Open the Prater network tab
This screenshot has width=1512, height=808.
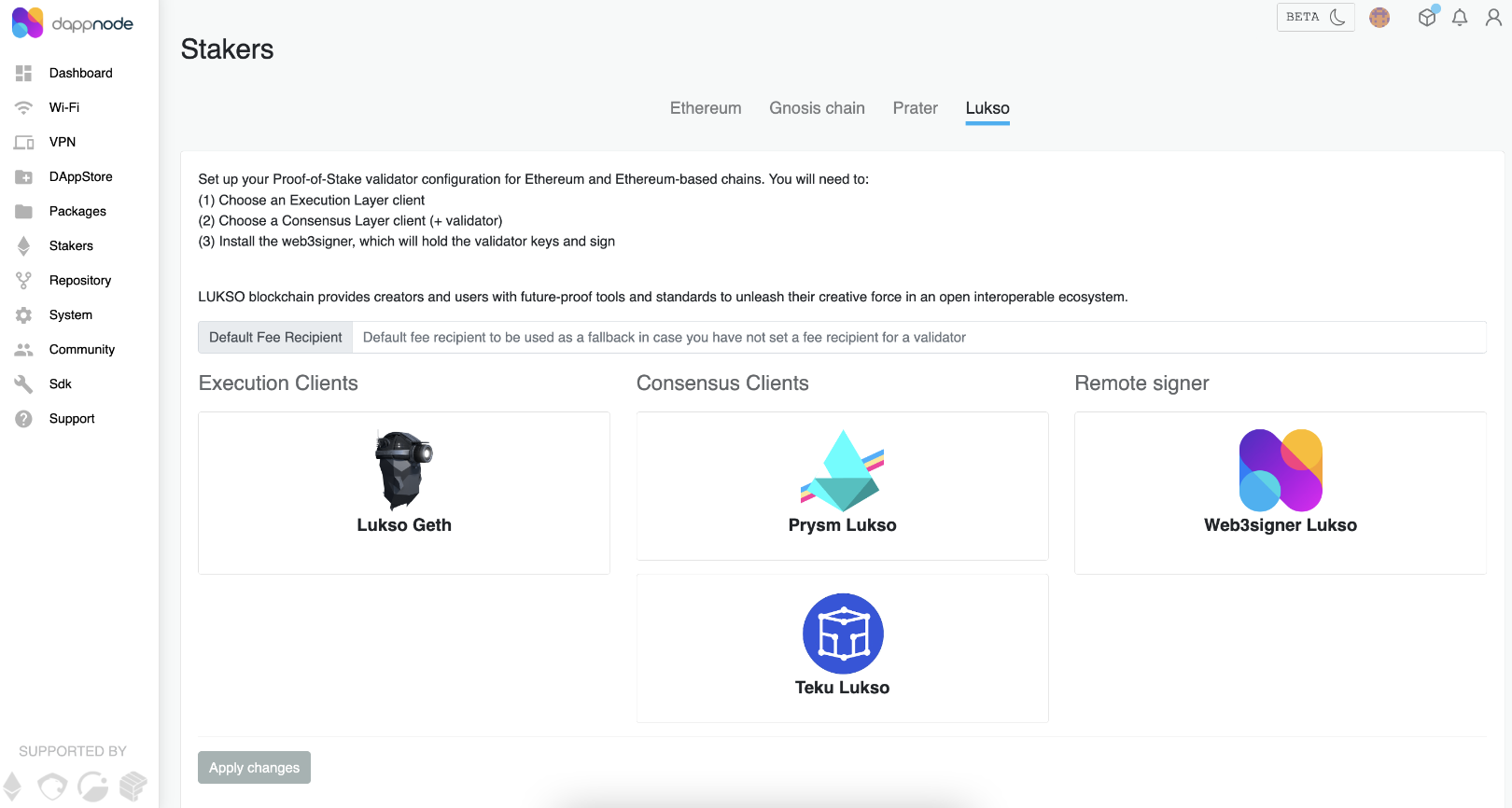pos(915,108)
